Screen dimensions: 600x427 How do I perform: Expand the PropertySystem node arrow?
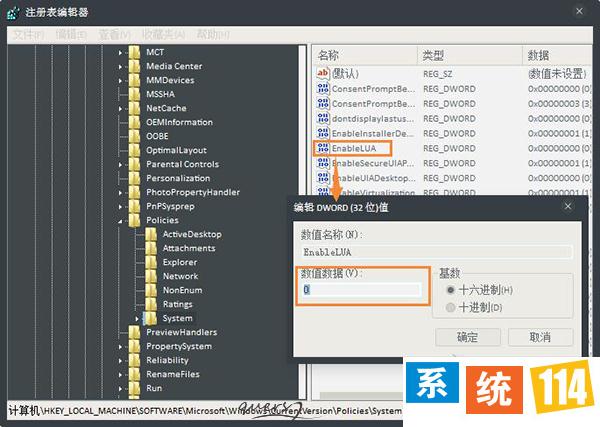pos(120,347)
